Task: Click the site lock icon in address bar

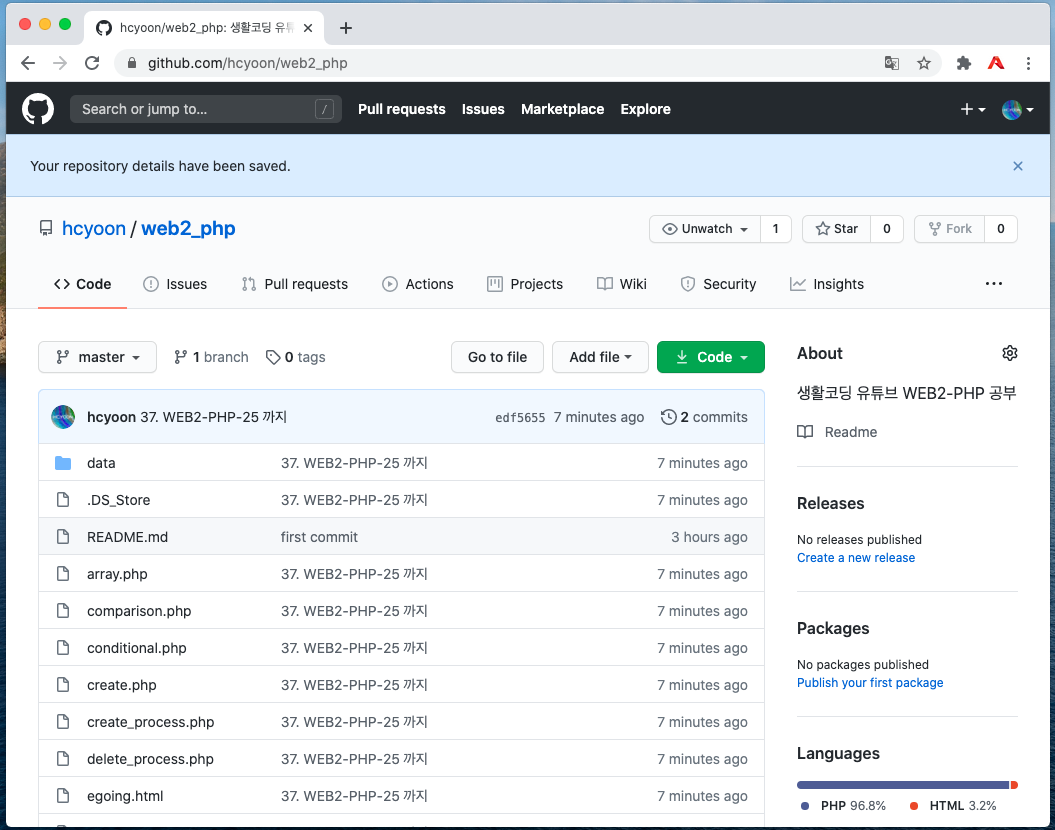Action: (132, 63)
